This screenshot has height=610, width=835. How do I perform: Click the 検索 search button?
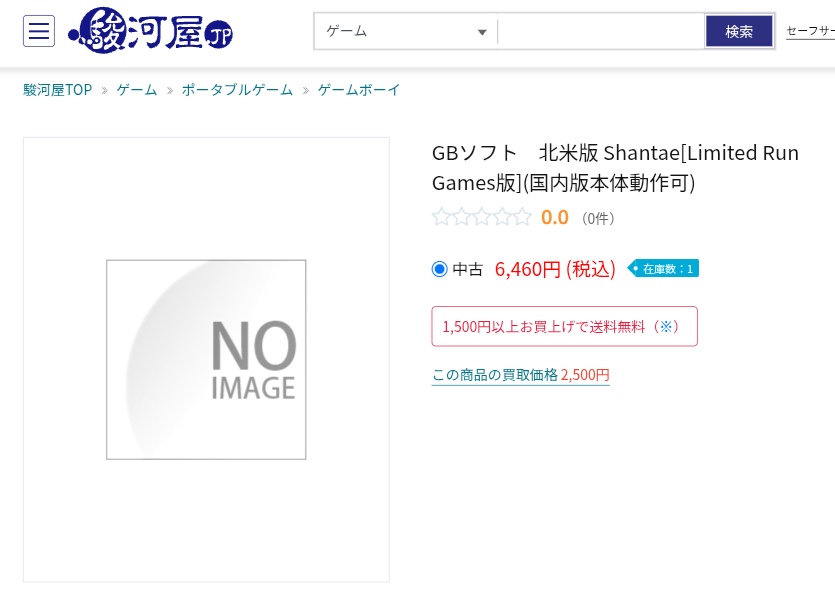(739, 31)
